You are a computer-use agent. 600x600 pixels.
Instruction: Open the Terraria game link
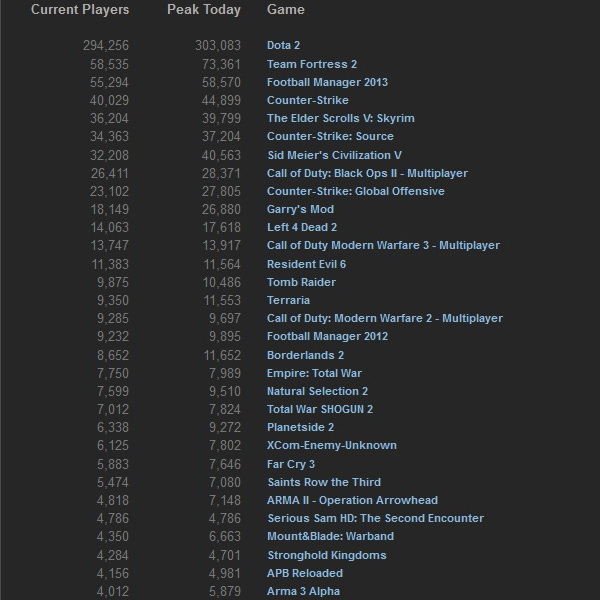tap(288, 300)
